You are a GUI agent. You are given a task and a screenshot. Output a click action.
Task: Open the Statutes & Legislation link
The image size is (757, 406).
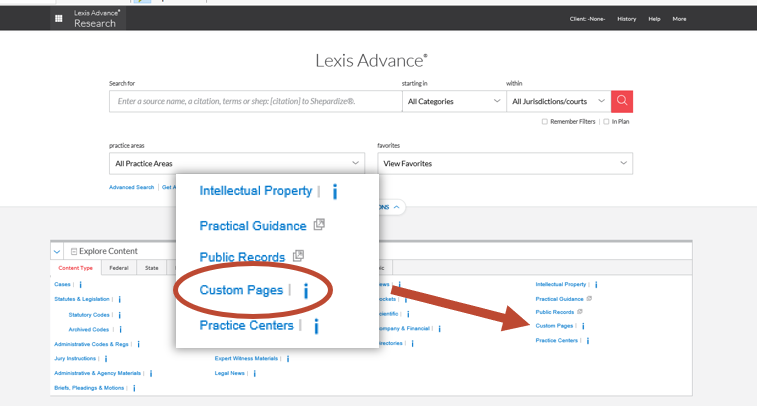tap(82, 299)
